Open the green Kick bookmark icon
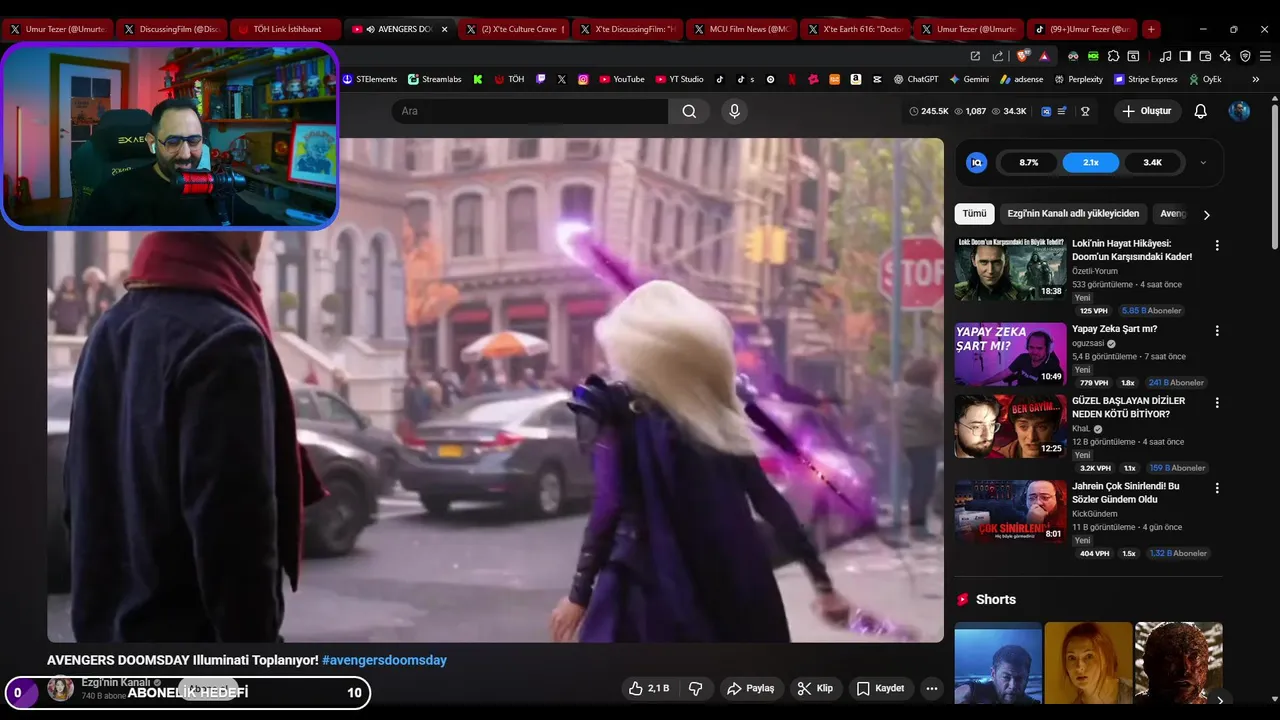 point(478,79)
